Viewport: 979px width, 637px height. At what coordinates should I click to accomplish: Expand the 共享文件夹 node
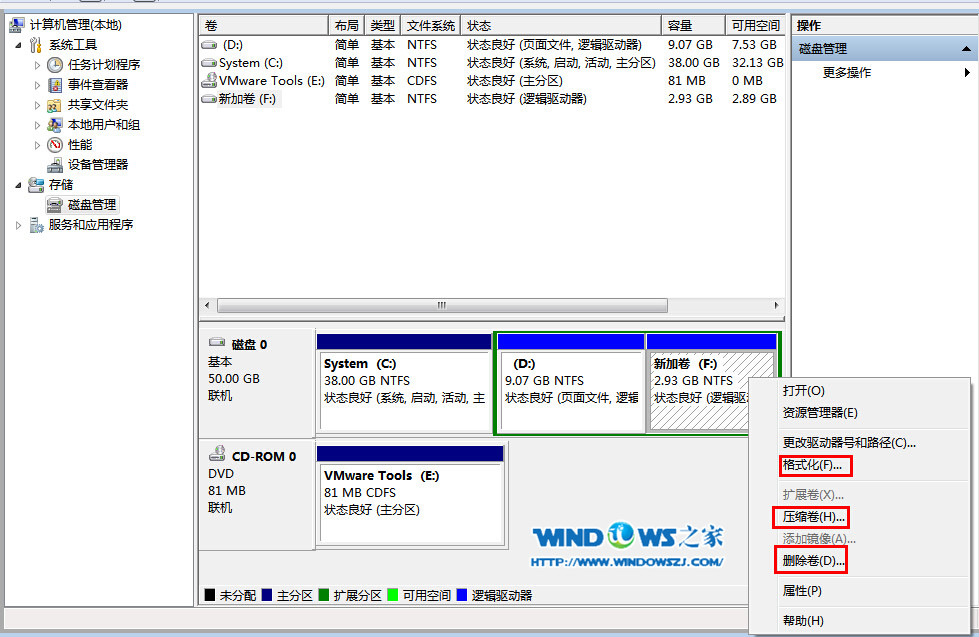point(37,105)
